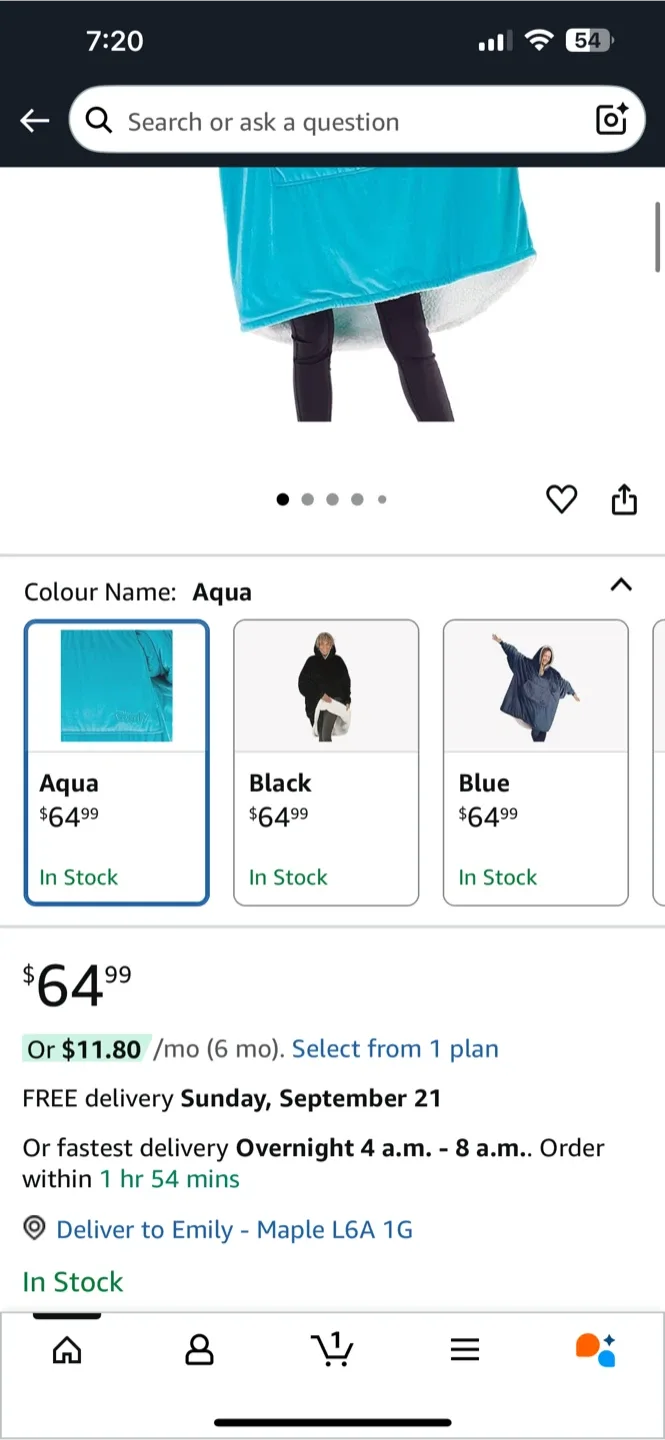Viewport: 665px width, 1440px height.
Task: Open the shopping cart with 1 item
Action: pyautogui.click(x=333, y=1350)
